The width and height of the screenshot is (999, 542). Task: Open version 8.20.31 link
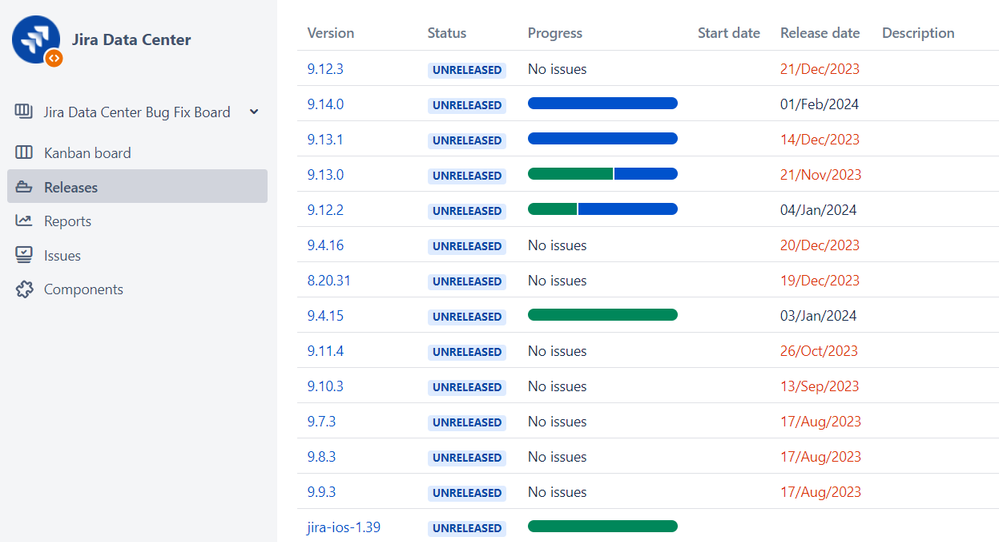point(329,280)
